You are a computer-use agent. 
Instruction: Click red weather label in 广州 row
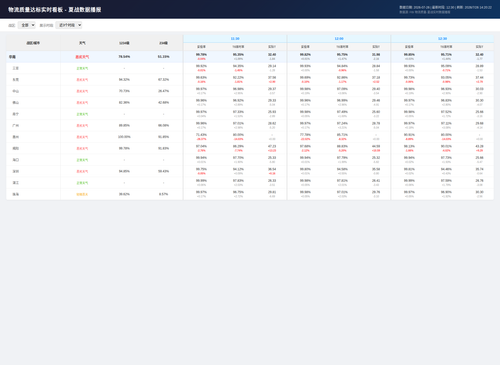[82, 126]
